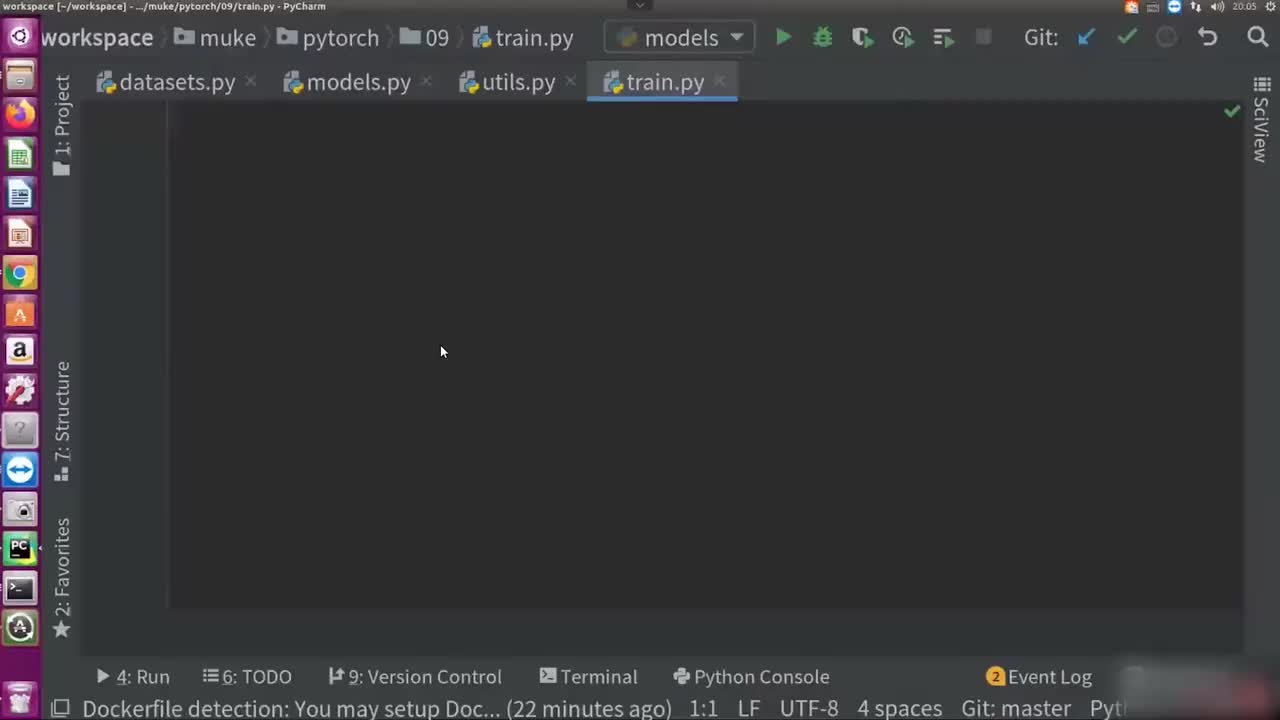The width and height of the screenshot is (1280, 720).
Task: Open the 4 spaces indent settings
Action: 900,708
